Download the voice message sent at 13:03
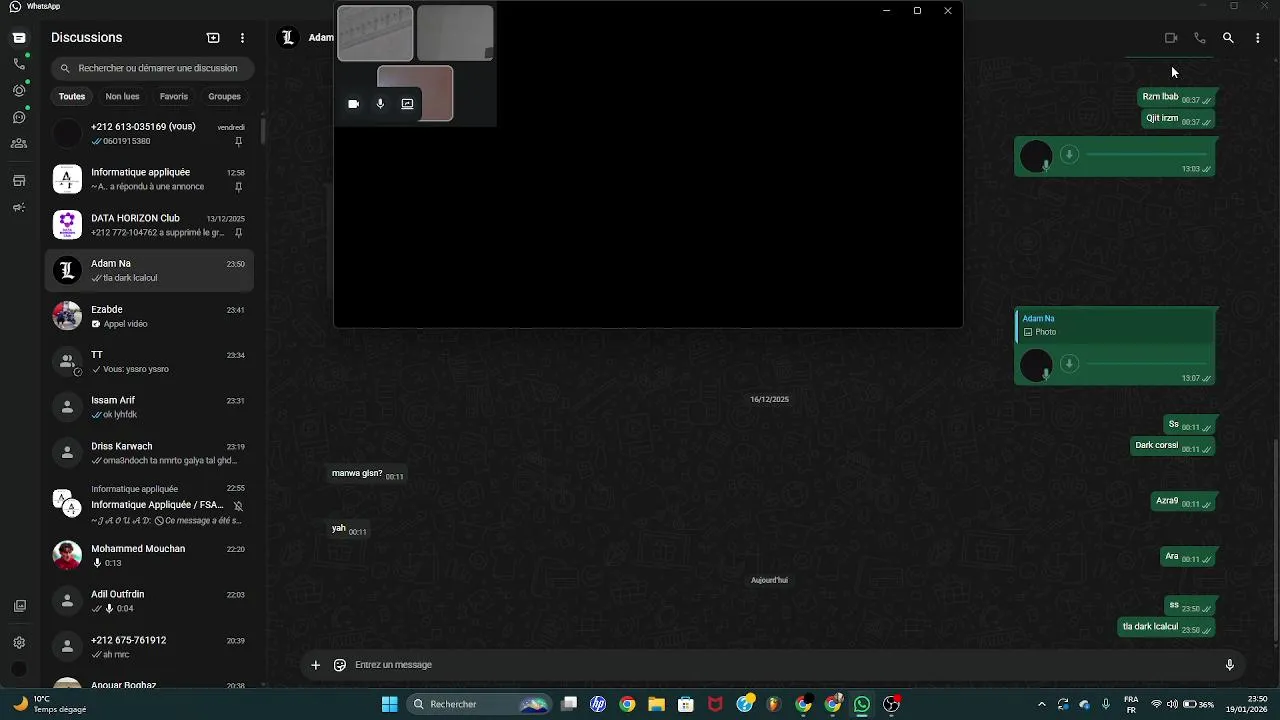Screen dimensions: 1280x720 tap(1069, 155)
